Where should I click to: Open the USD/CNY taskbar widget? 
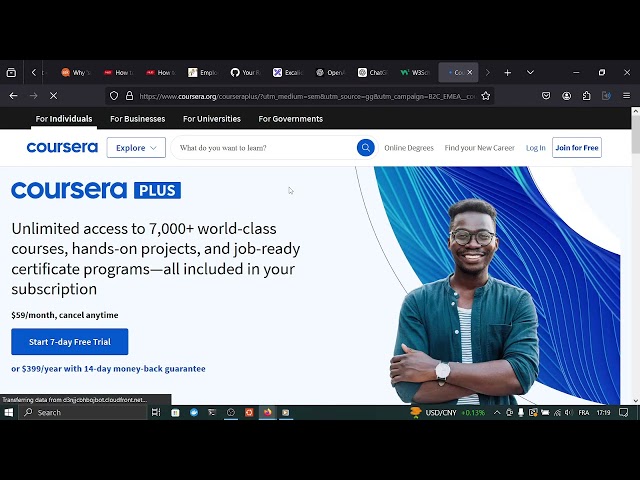tap(447, 413)
